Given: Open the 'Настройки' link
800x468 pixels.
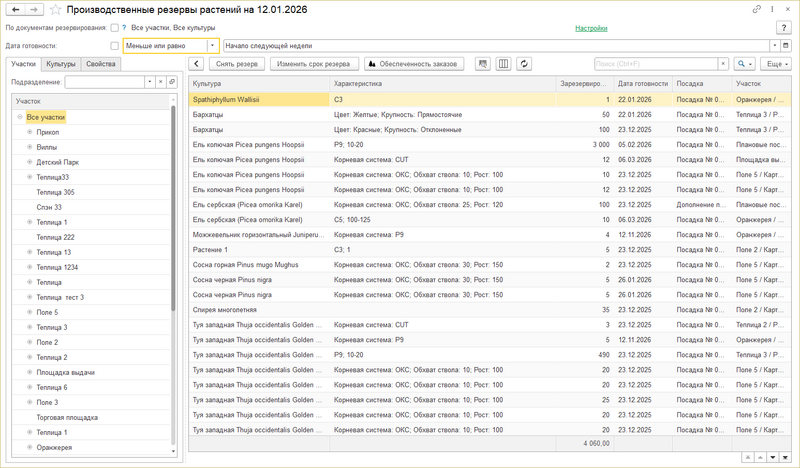Looking at the screenshot, I should [591, 28].
